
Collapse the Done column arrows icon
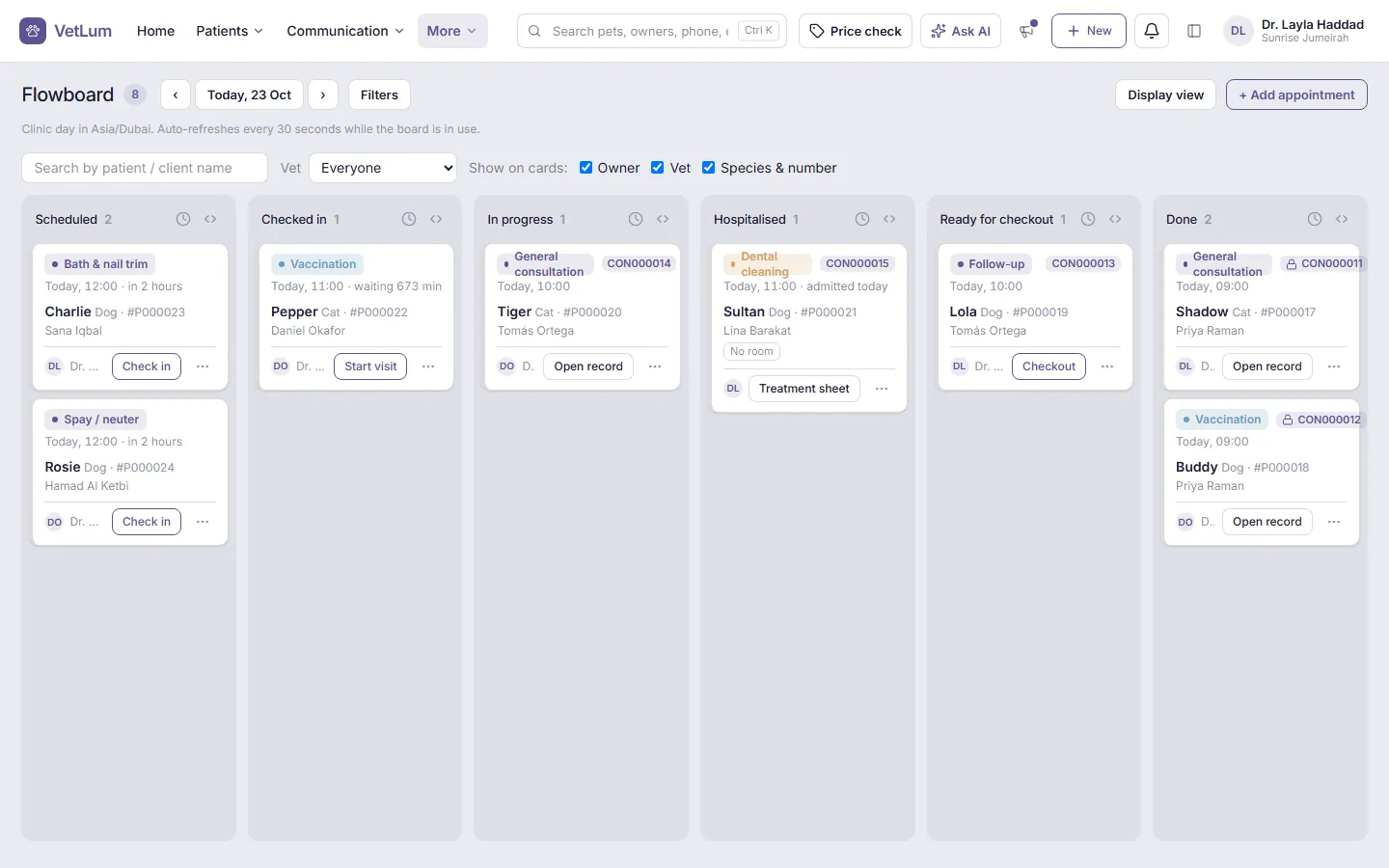[1342, 219]
